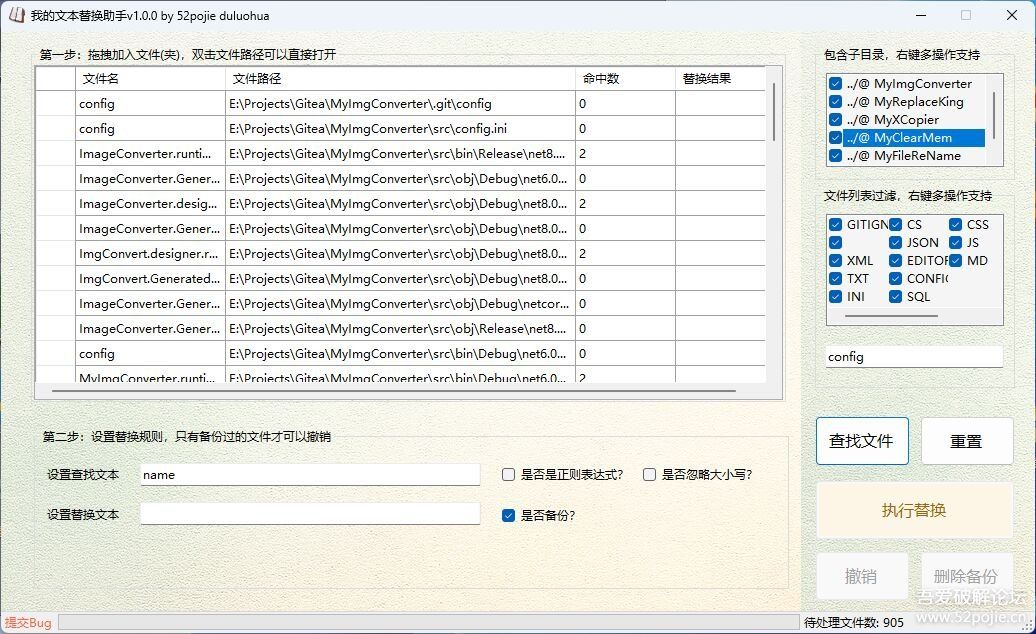Click the directory list vertical scrollbar
The width and height of the screenshot is (1036, 634).
click(x=994, y=116)
